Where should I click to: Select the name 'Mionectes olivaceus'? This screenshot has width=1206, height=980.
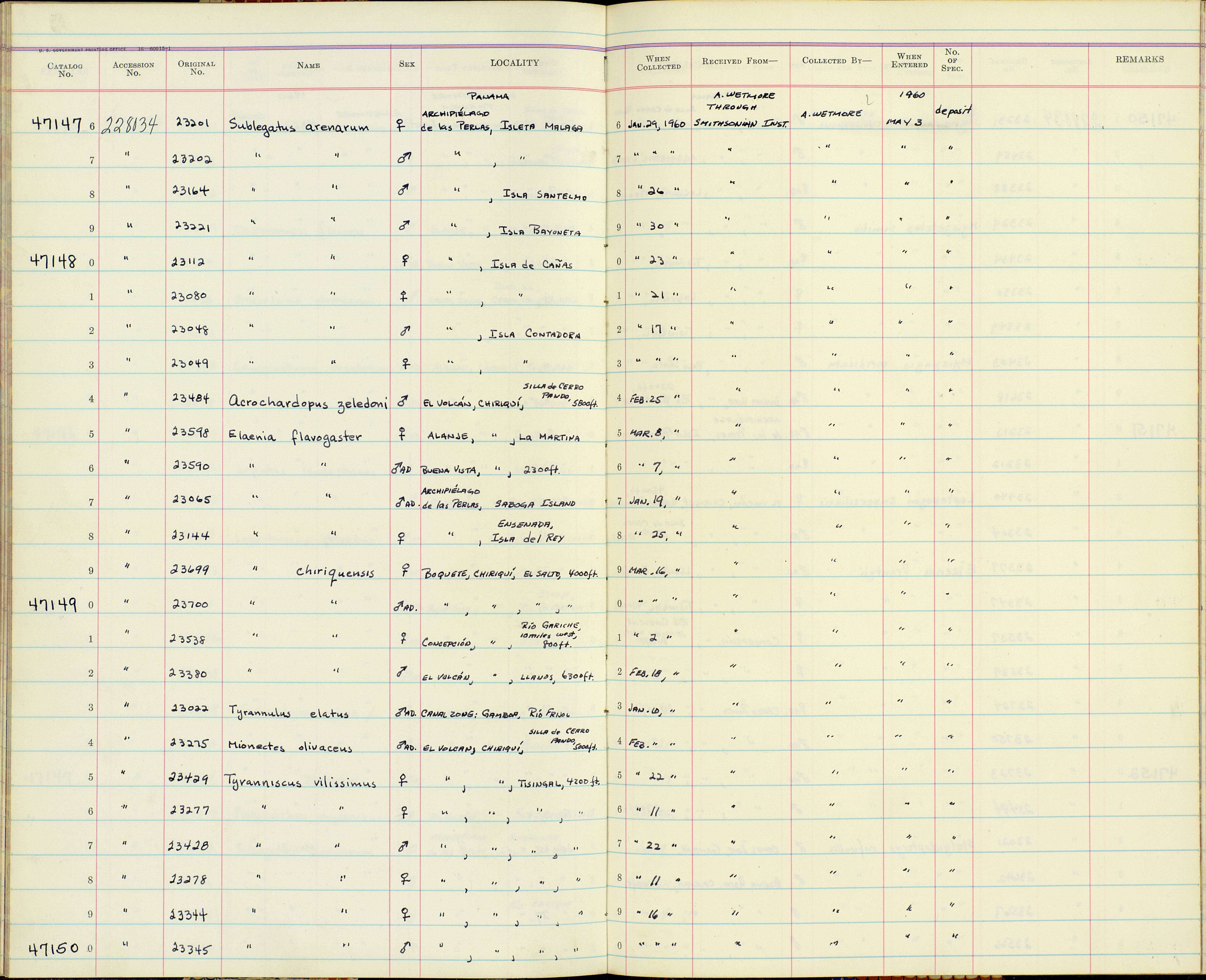click(x=290, y=747)
